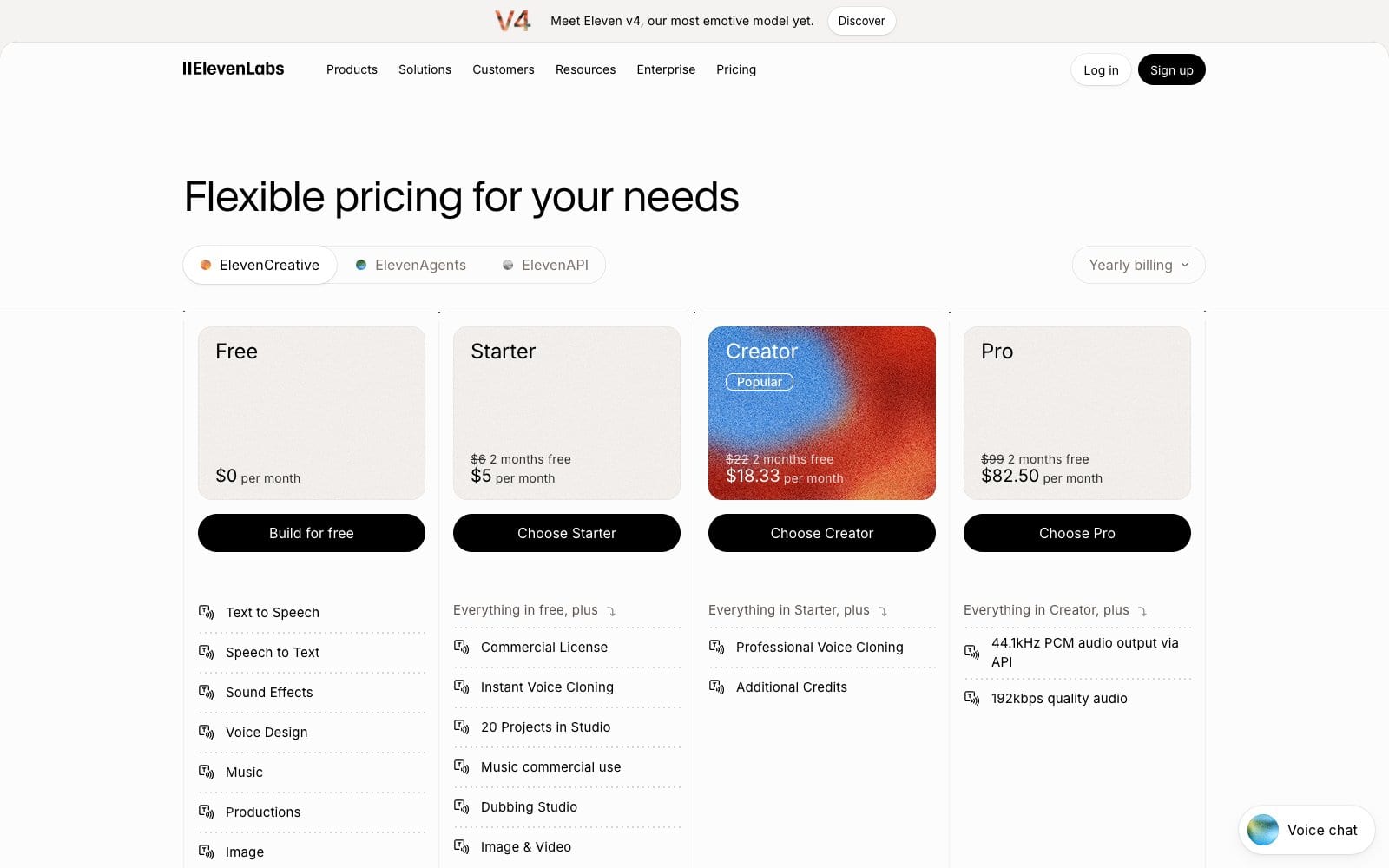
Task: Click the icon beside 192kbps quality audio
Action: [x=971, y=698]
